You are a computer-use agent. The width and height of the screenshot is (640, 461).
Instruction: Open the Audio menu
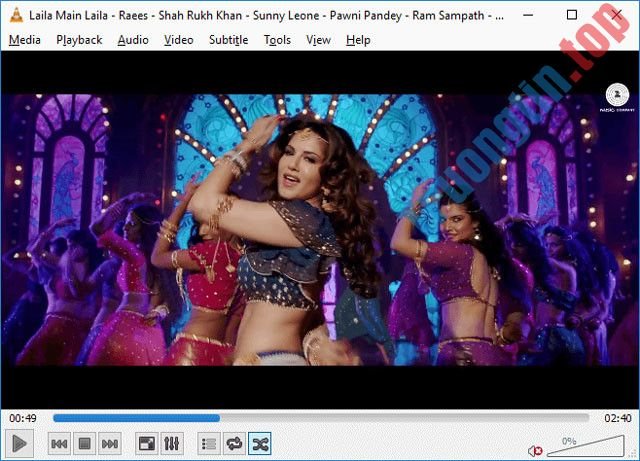[x=133, y=40]
